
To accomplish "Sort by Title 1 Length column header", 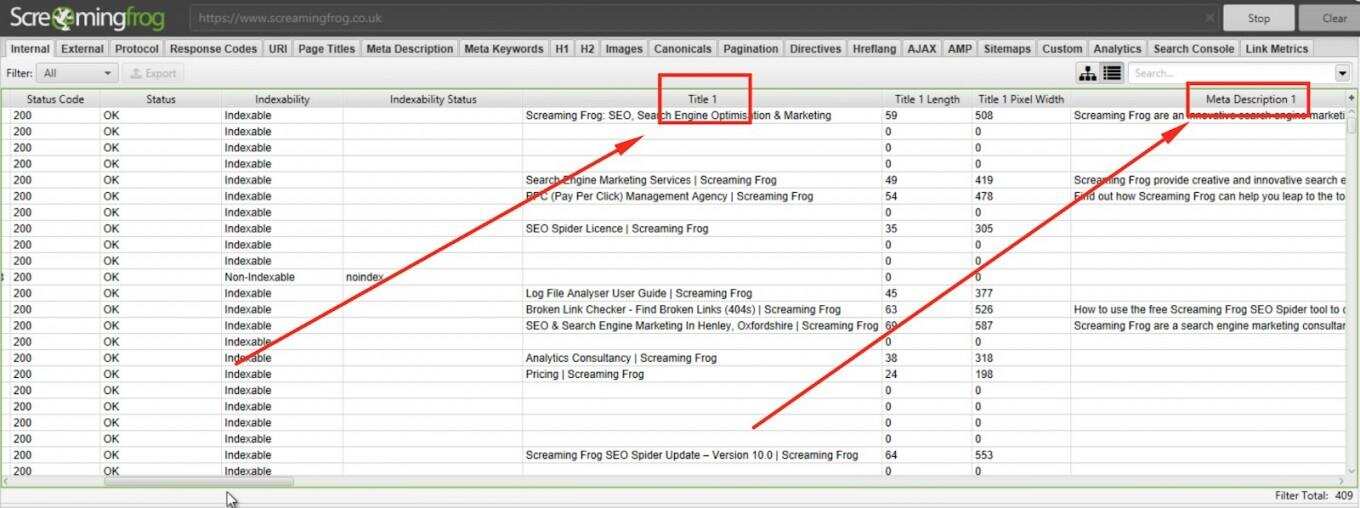I will [x=927, y=99].
